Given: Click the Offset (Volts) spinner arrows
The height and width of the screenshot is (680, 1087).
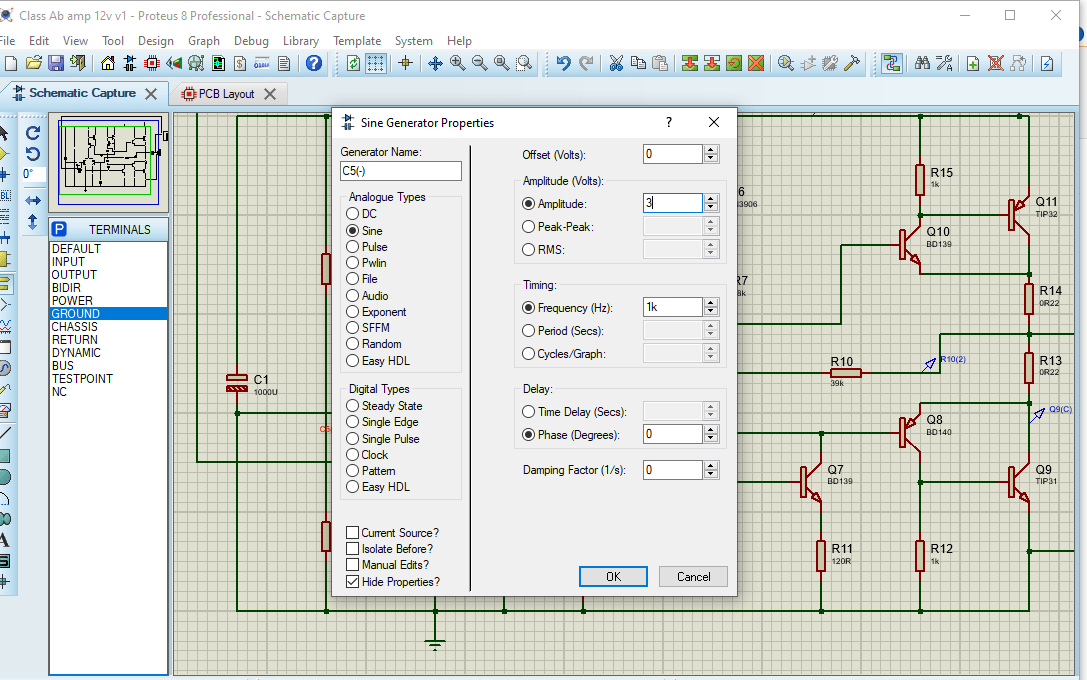Looking at the screenshot, I should coord(711,154).
